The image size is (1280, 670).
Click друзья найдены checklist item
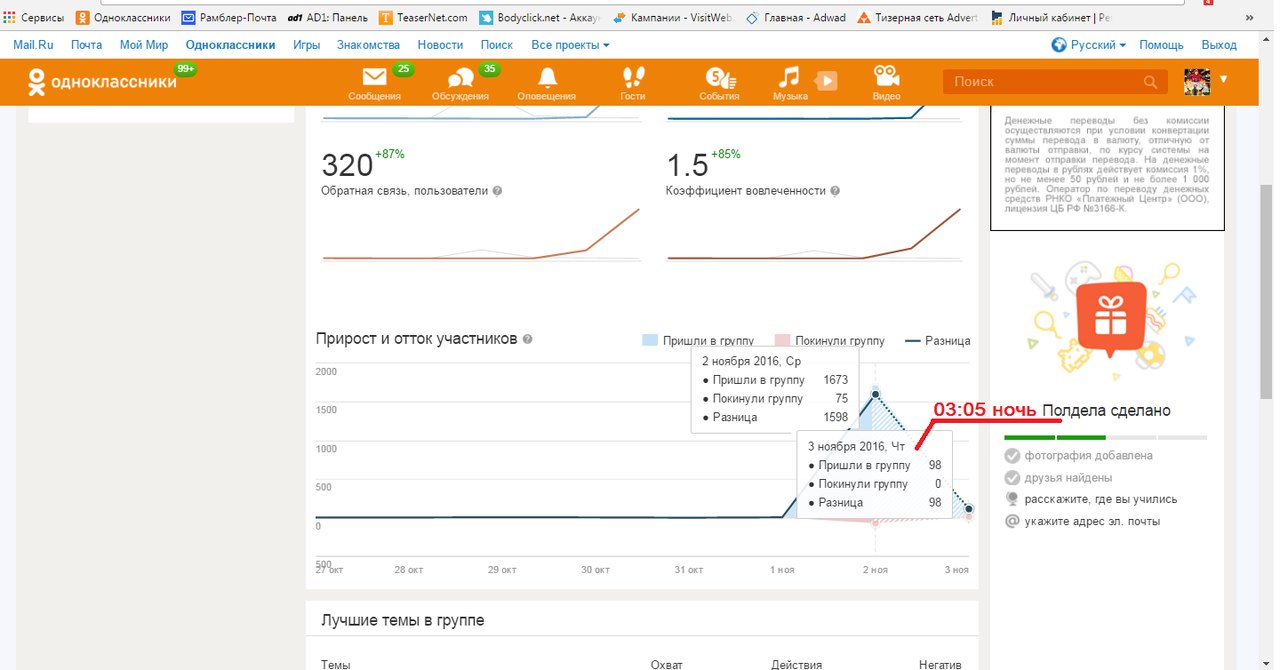point(1058,478)
